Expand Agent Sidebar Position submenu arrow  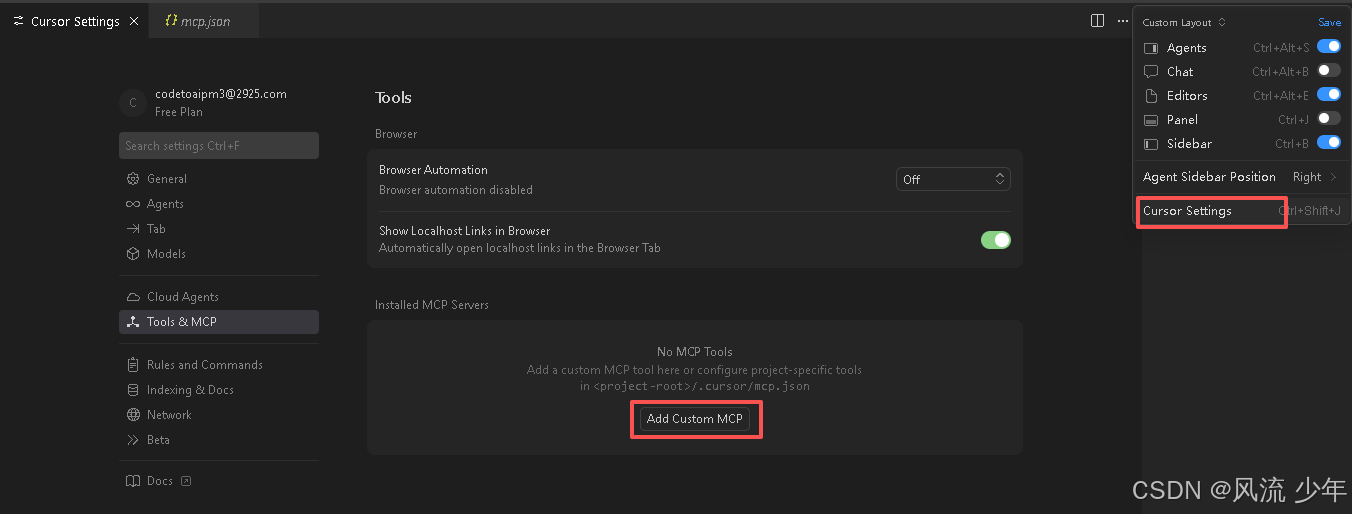[x=1333, y=177]
